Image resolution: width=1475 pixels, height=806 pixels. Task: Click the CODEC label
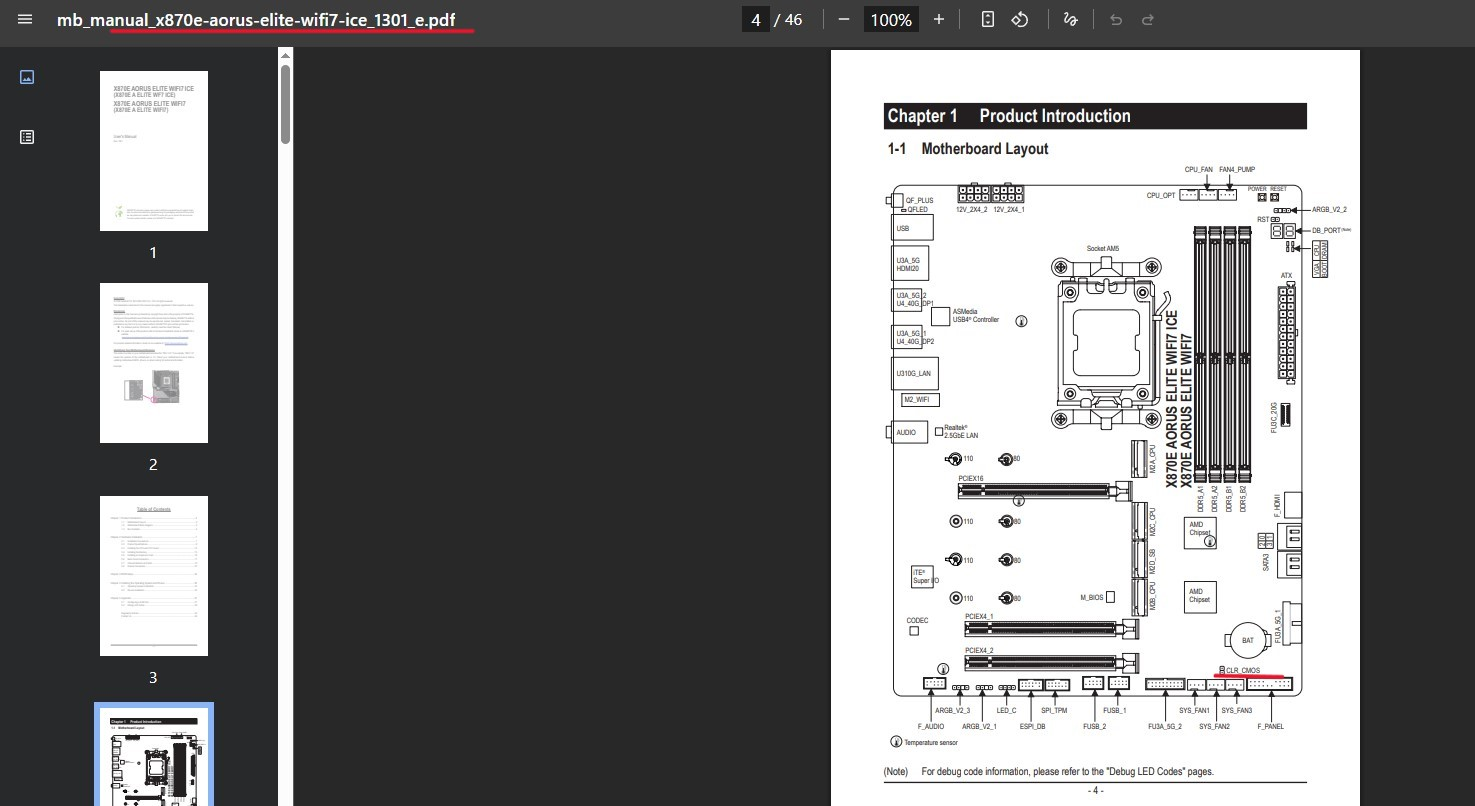[x=917, y=621]
